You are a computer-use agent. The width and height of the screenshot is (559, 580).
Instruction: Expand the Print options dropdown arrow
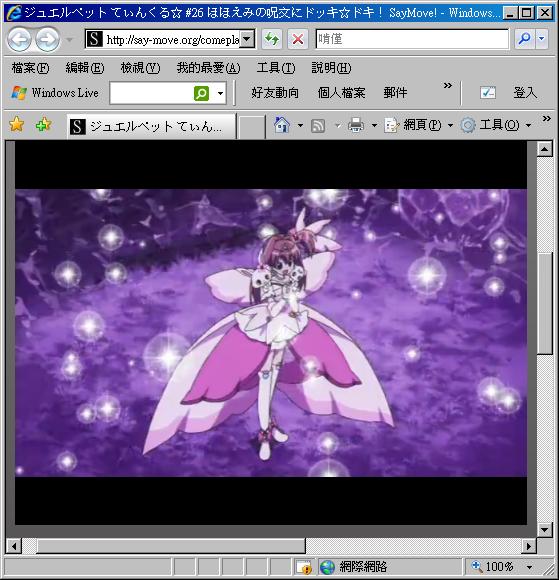pos(374,125)
